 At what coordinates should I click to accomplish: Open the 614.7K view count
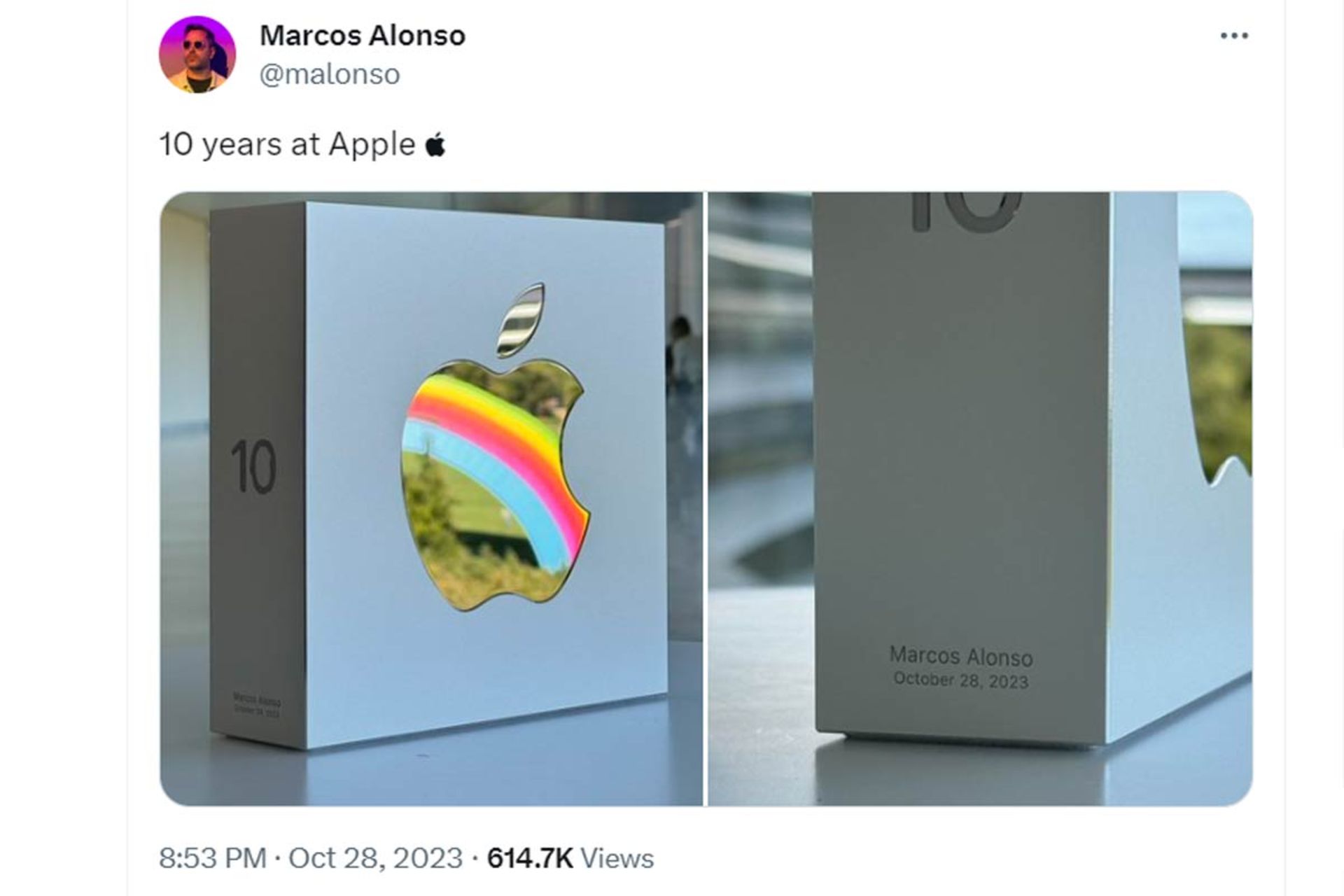pyautogui.click(x=530, y=857)
